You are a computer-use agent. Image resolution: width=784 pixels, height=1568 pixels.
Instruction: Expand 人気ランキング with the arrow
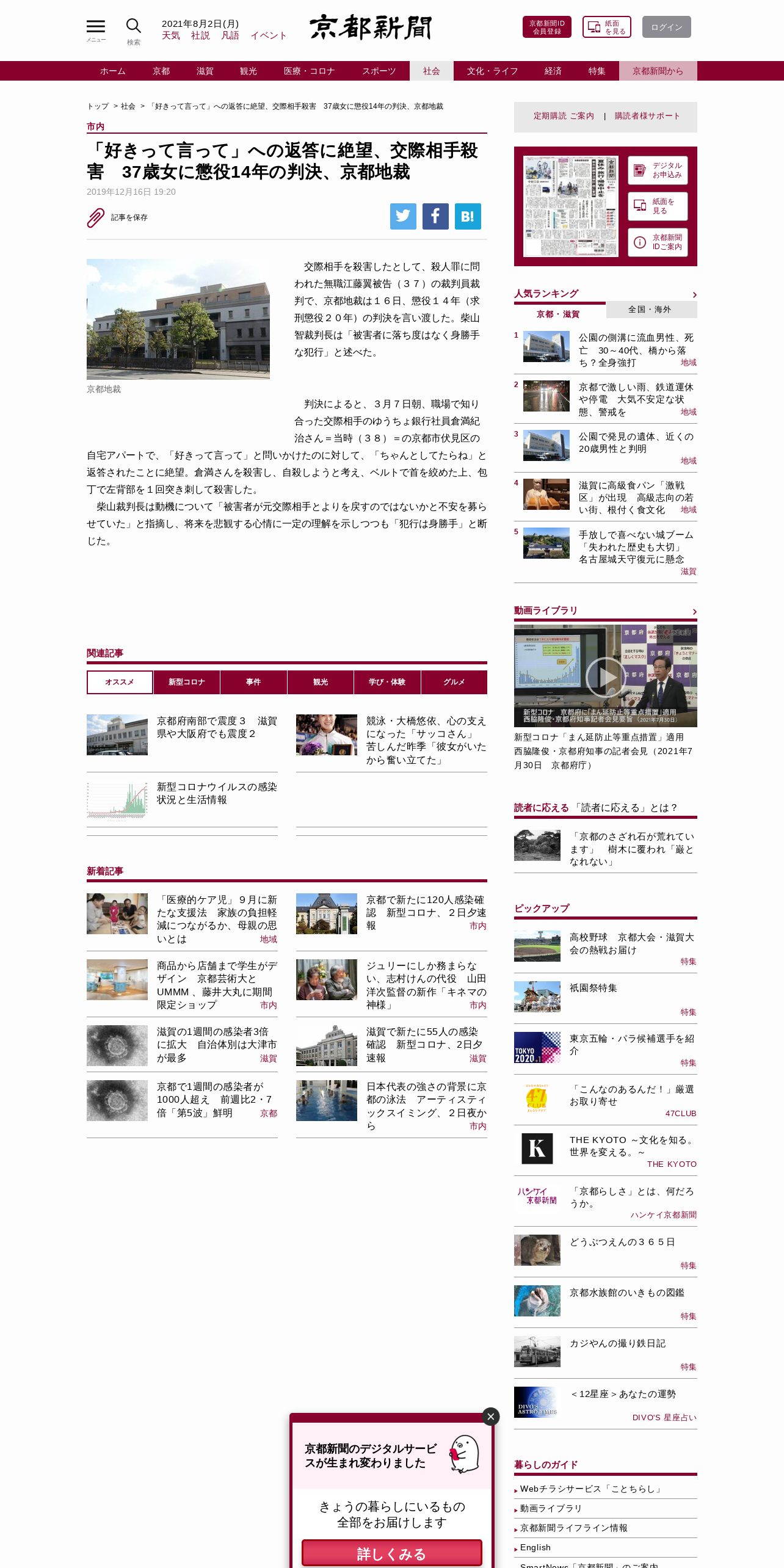pyautogui.click(x=694, y=295)
